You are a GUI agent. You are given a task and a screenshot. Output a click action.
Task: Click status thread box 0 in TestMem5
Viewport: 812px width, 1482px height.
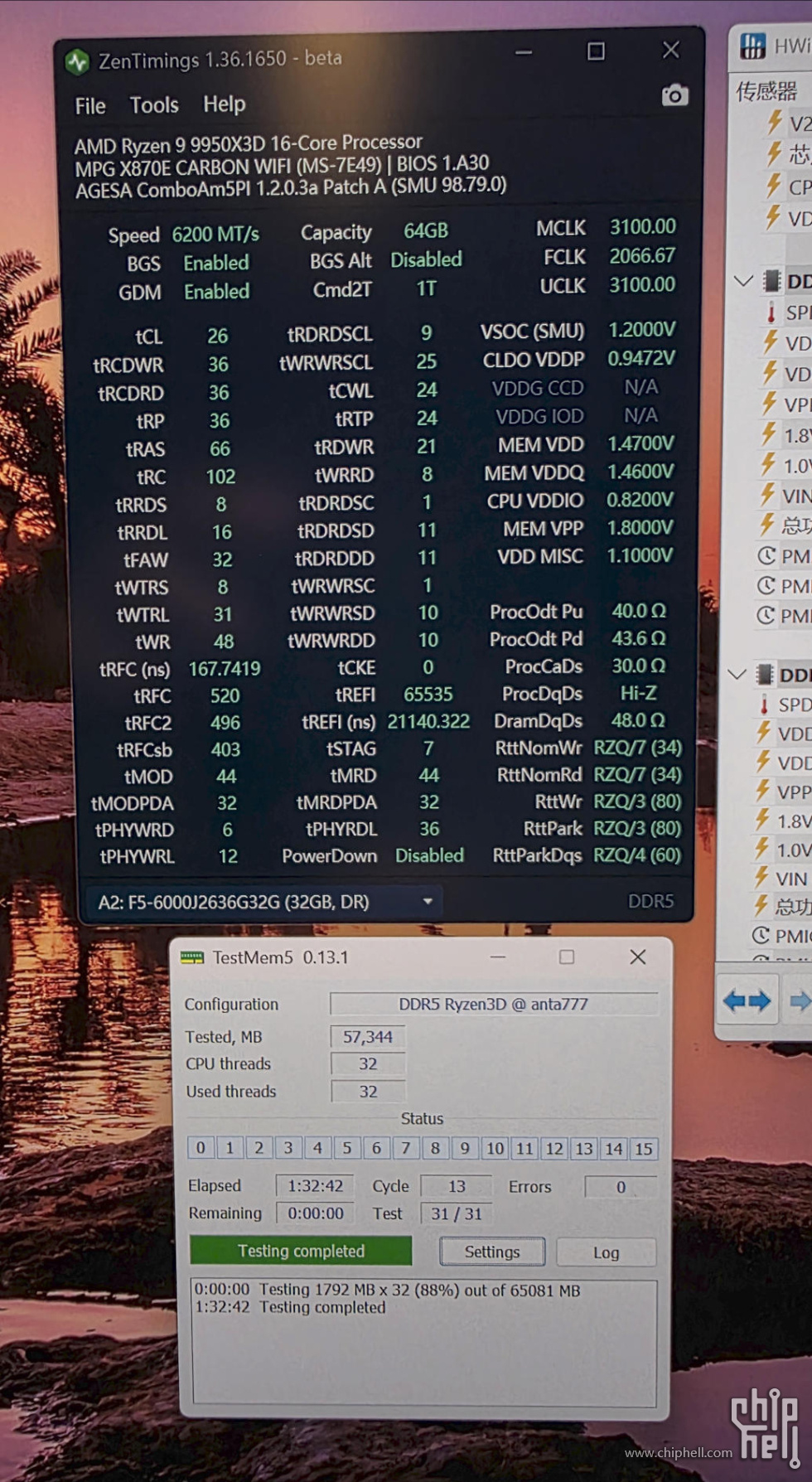click(201, 1148)
